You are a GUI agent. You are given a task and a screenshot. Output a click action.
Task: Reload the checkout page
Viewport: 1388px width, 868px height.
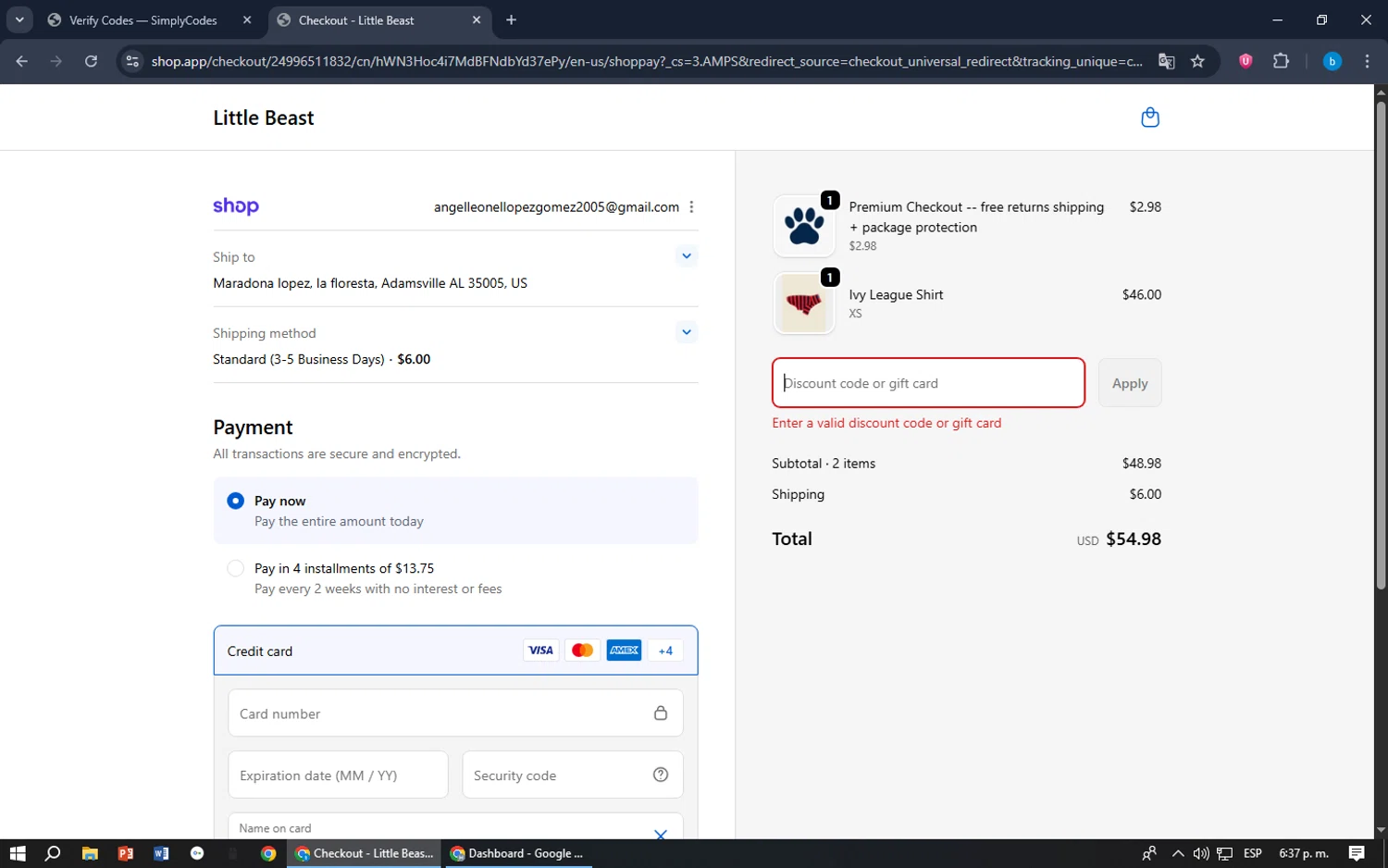(x=91, y=61)
